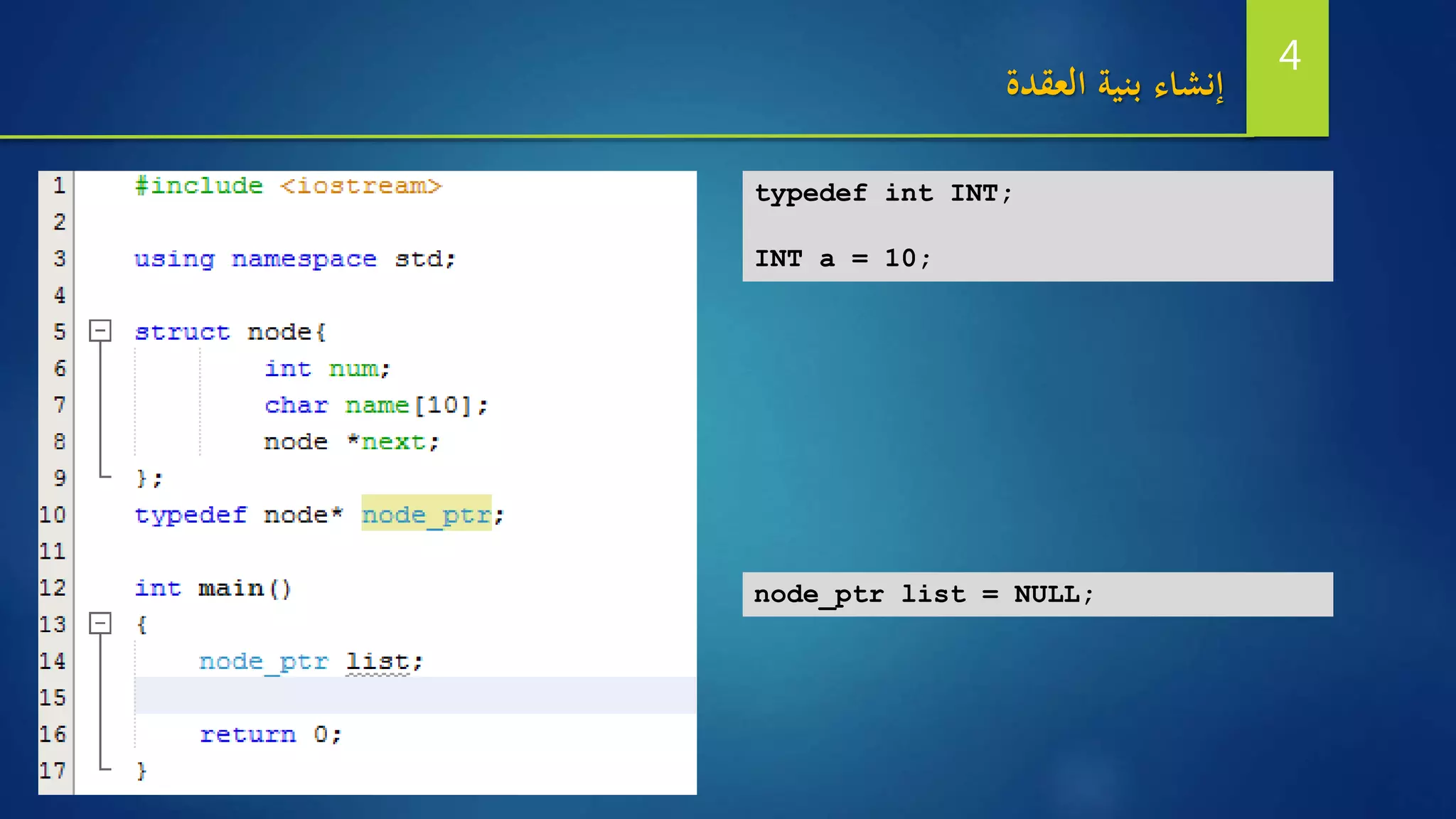This screenshot has width=1456, height=819.
Task: Click 'node *next;' pointer declaration
Action: [352, 441]
